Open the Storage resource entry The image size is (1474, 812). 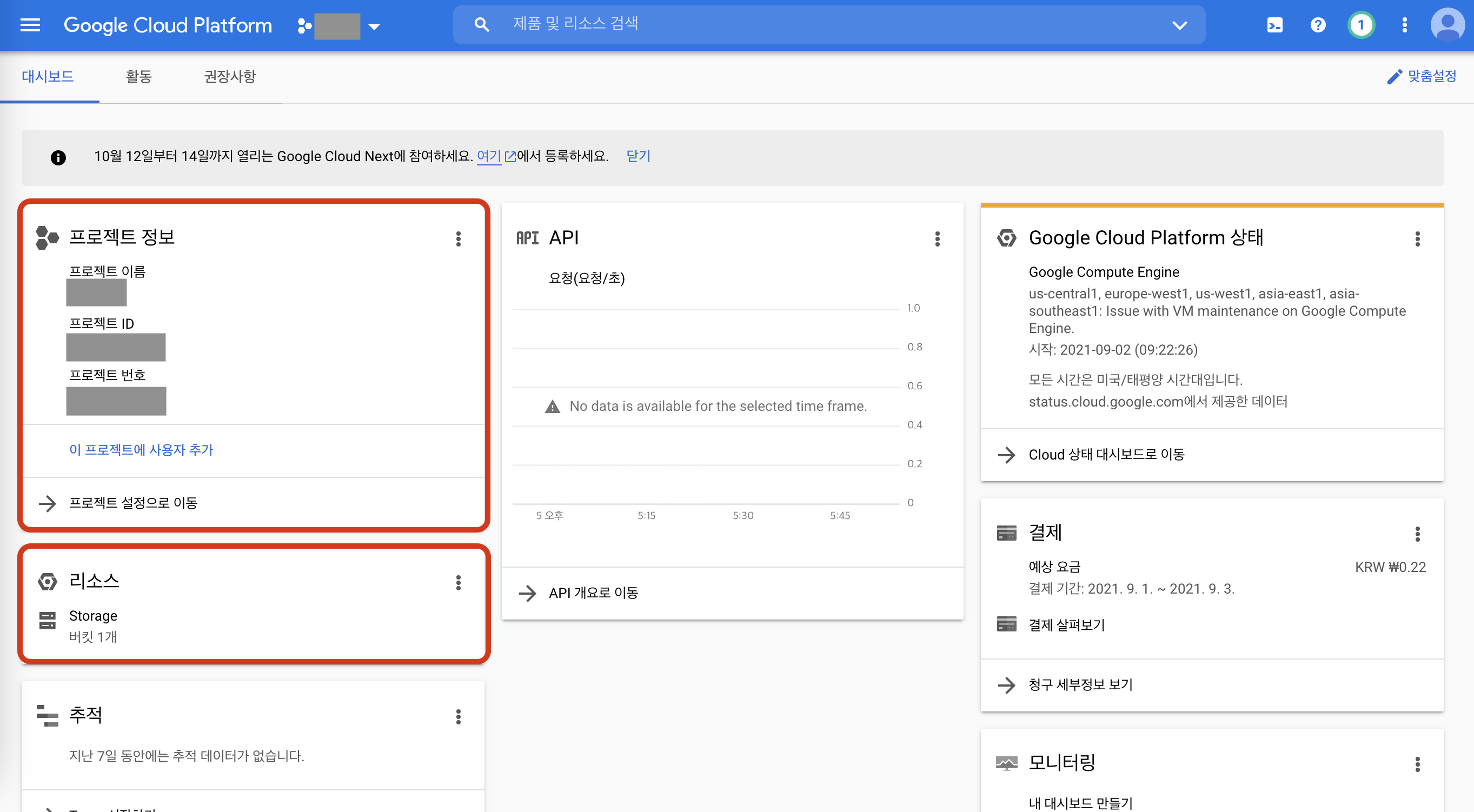(92, 616)
